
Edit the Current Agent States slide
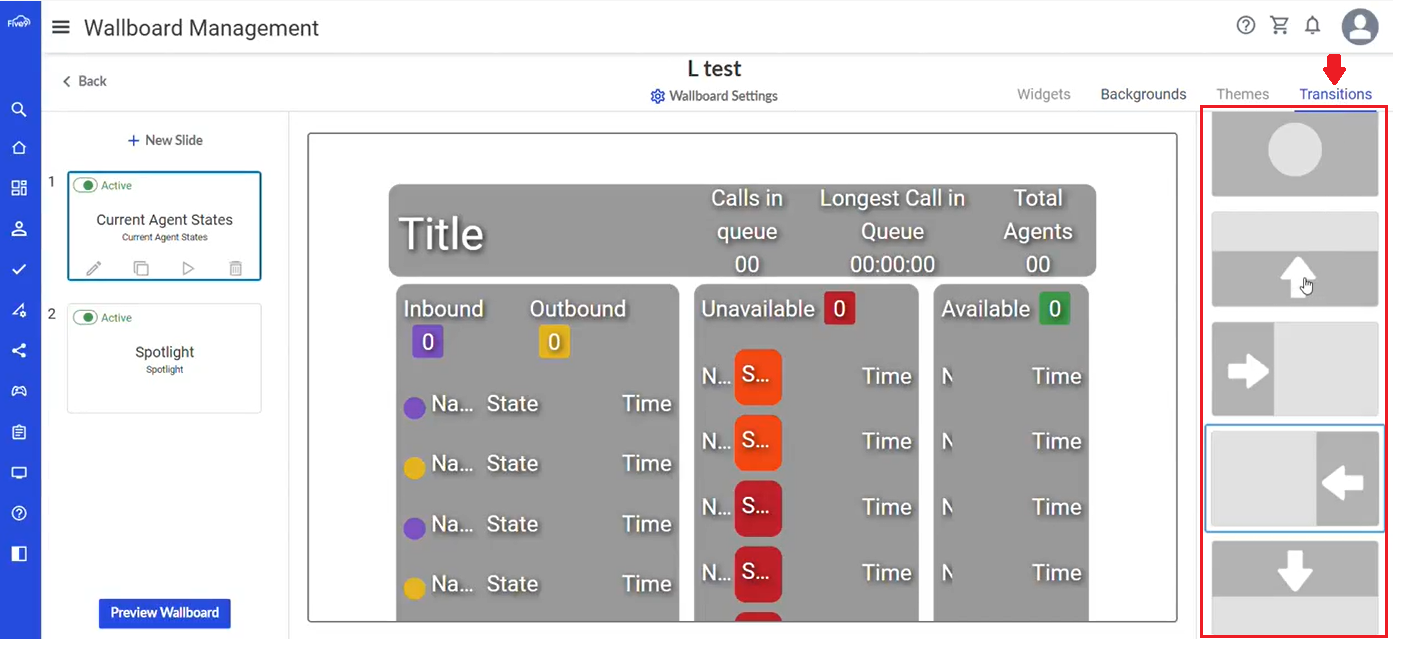coord(94,268)
